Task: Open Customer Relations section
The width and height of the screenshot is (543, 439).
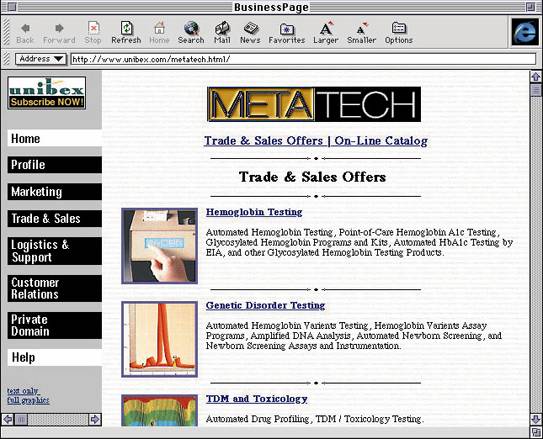Action: coord(54,288)
